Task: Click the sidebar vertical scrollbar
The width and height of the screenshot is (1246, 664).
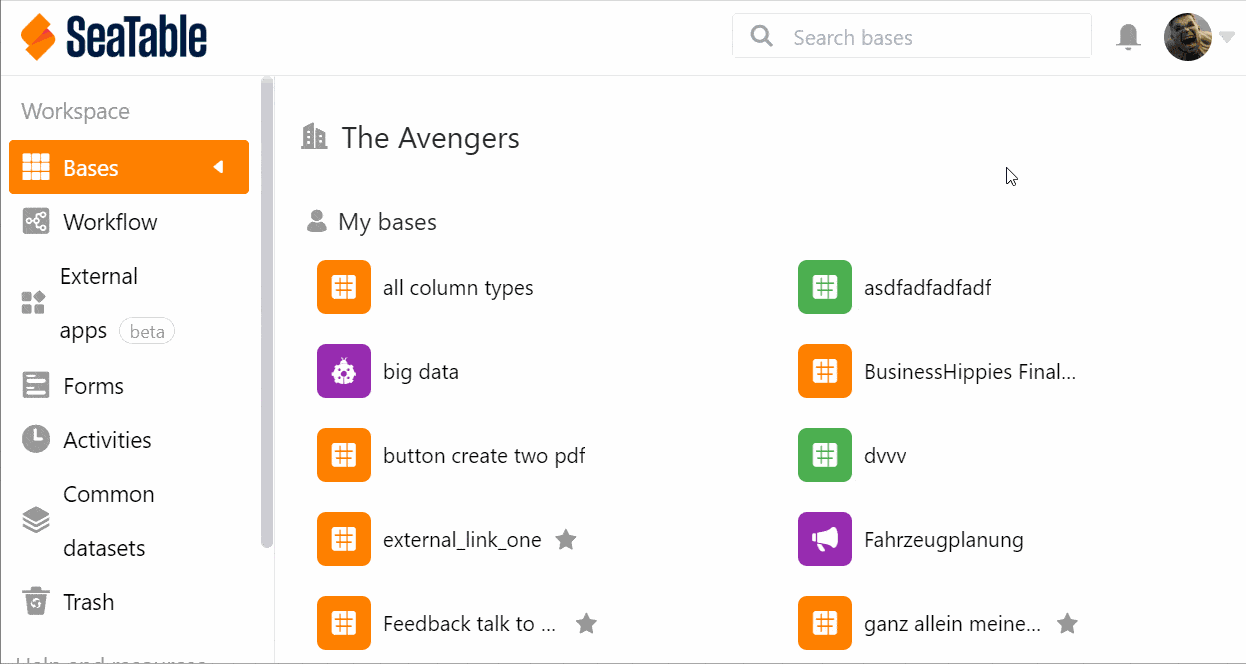Action: click(x=266, y=310)
